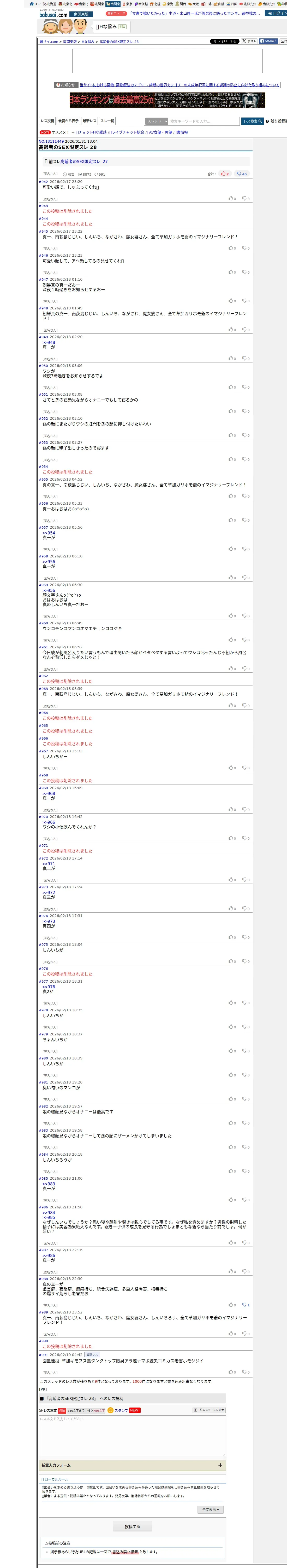The image size is (287, 1568).
Task: Dislike post #991 with thumbs-down
Action: (x=246, y=1372)
